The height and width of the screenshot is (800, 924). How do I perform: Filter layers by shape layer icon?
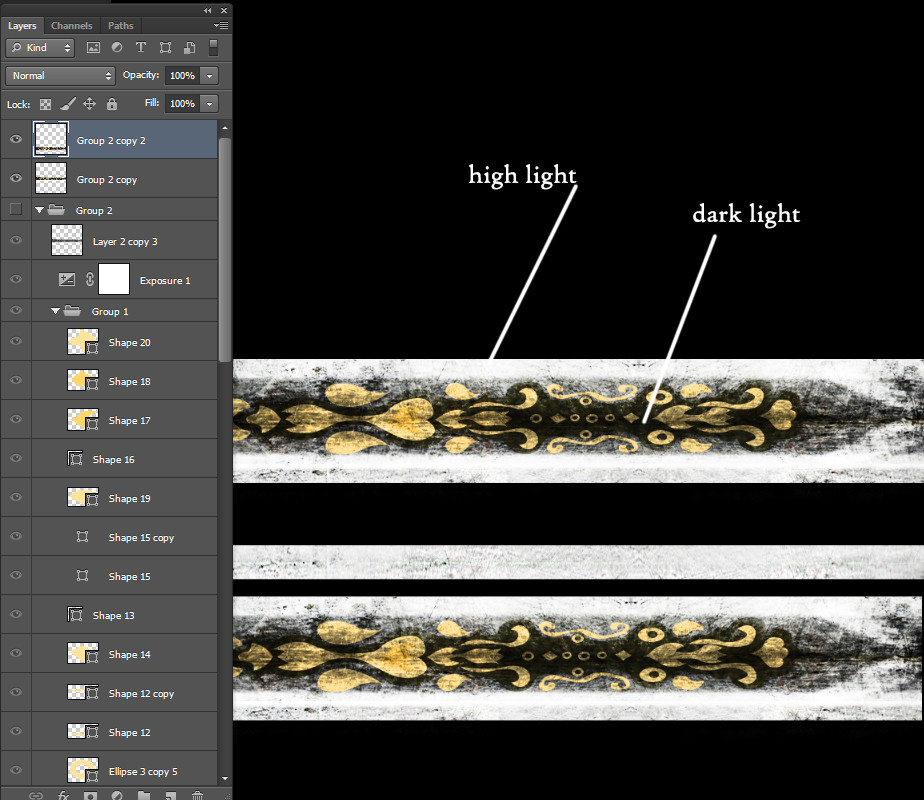coord(166,48)
